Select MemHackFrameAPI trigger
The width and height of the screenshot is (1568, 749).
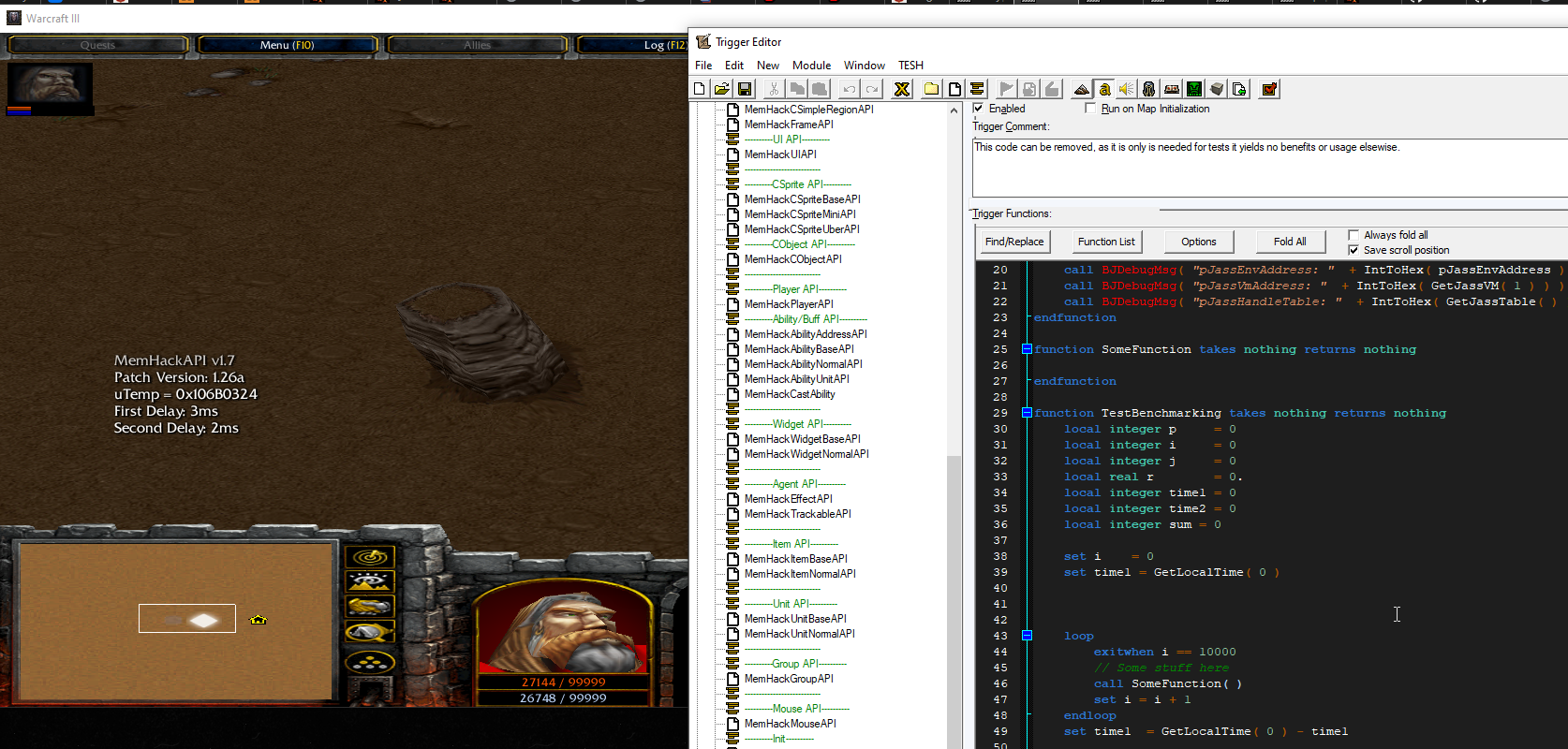[789, 125]
